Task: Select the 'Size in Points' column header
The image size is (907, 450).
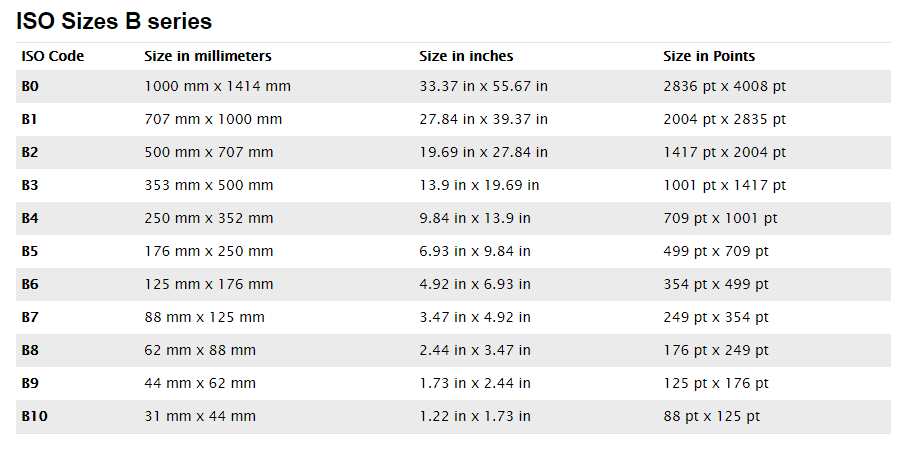Action: point(709,56)
